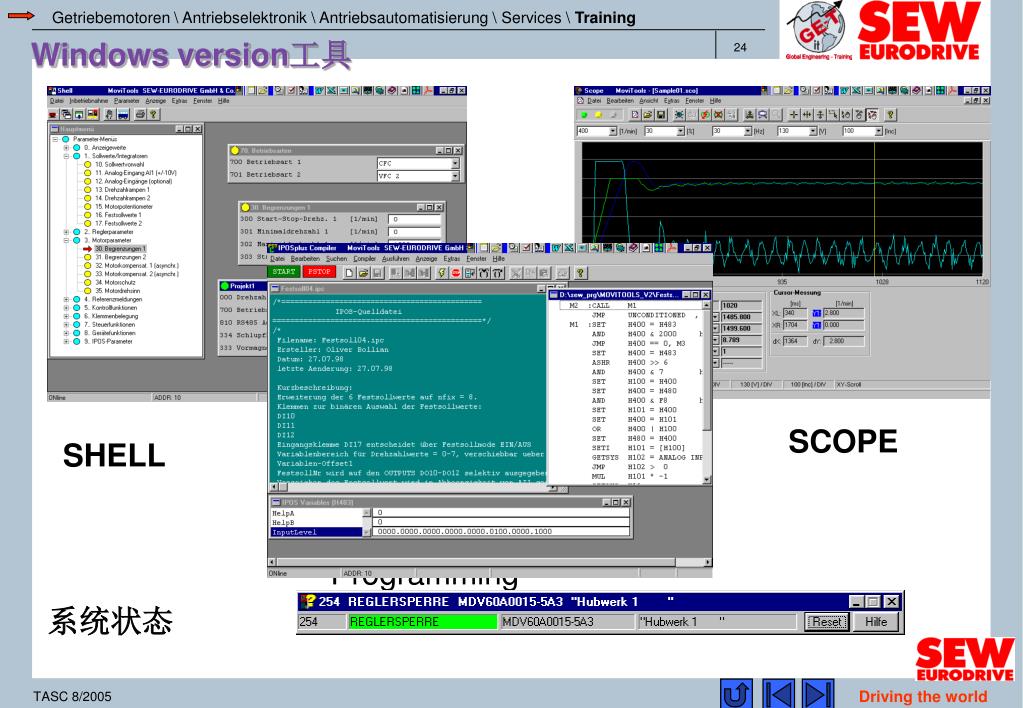Click the Open folder icon in Scope toolbar
The height and width of the screenshot is (708, 1023).
click(x=647, y=115)
